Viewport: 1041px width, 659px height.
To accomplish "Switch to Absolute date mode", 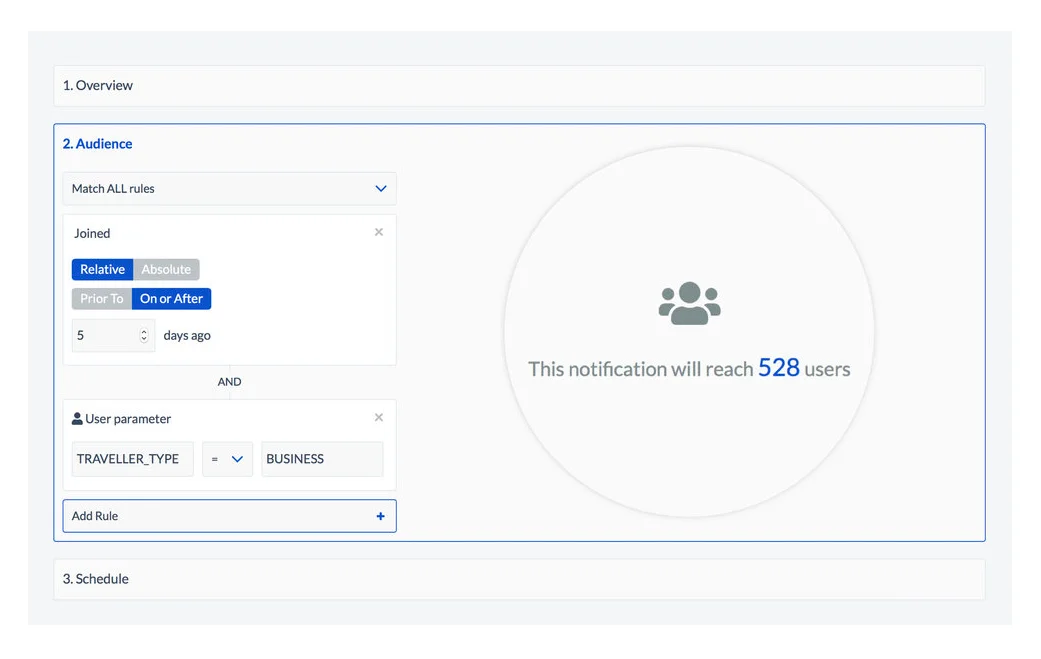I will click(166, 269).
